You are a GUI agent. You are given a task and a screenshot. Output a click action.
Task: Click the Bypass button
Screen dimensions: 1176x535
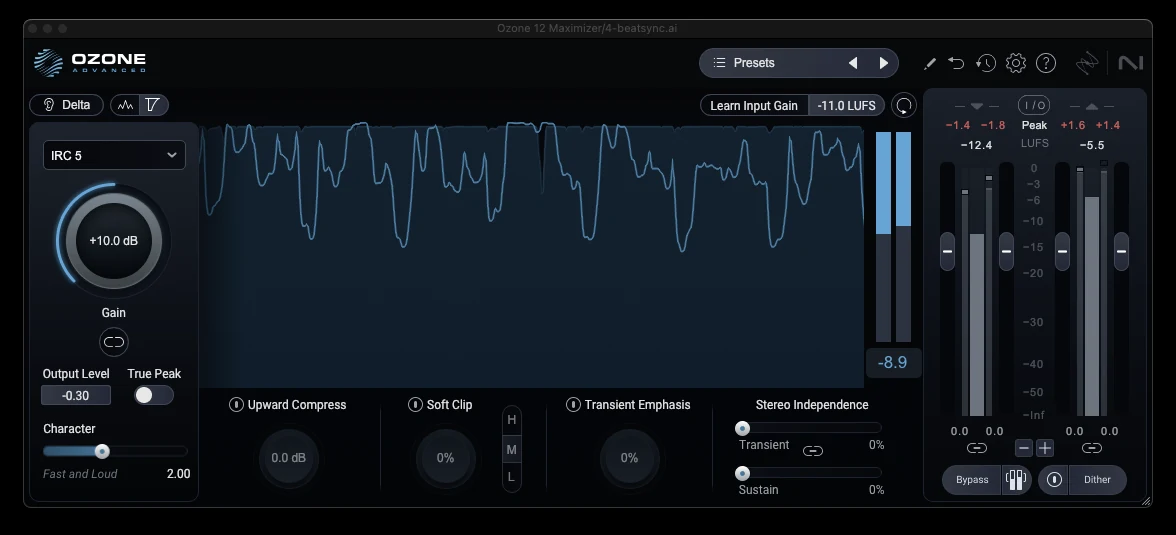972,479
